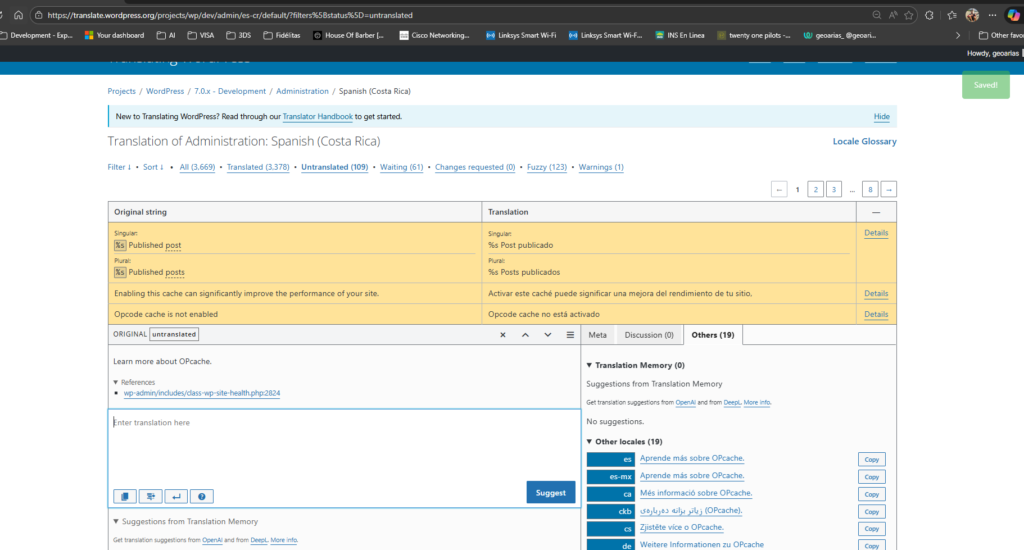This screenshot has height=550, width=1024.
Task: Copy the es-mx locale translation
Action: (871, 477)
